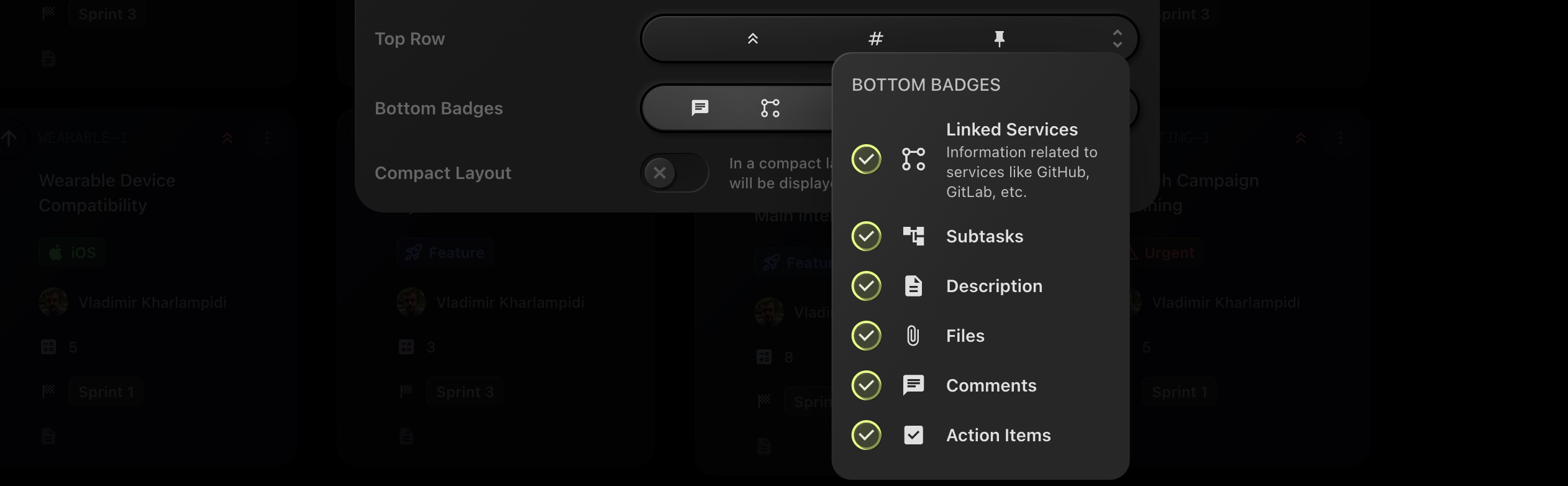Uncheck the Subtasks badge checkmark
The height and width of the screenshot is (486, 1568).
click(x=866, y=236)
